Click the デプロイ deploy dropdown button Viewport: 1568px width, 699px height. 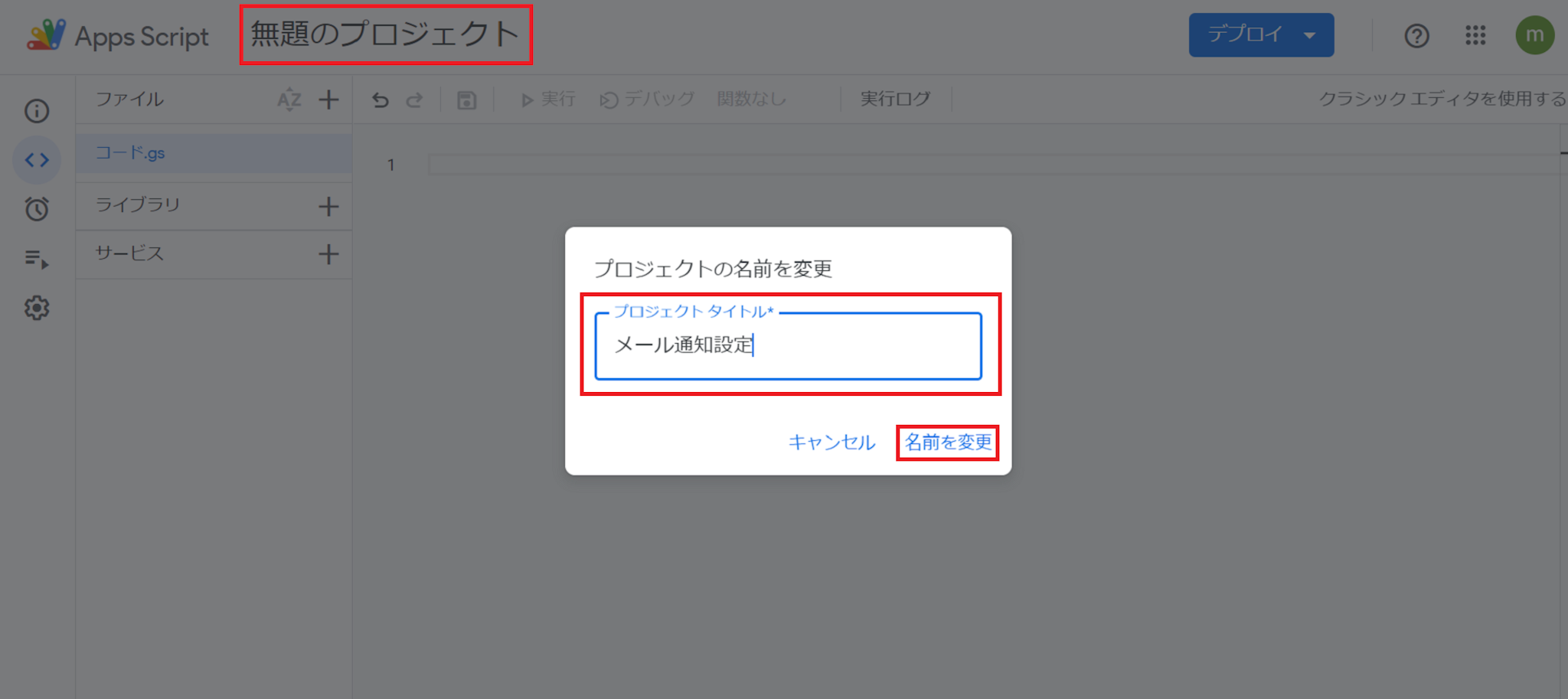(1261, 35)
